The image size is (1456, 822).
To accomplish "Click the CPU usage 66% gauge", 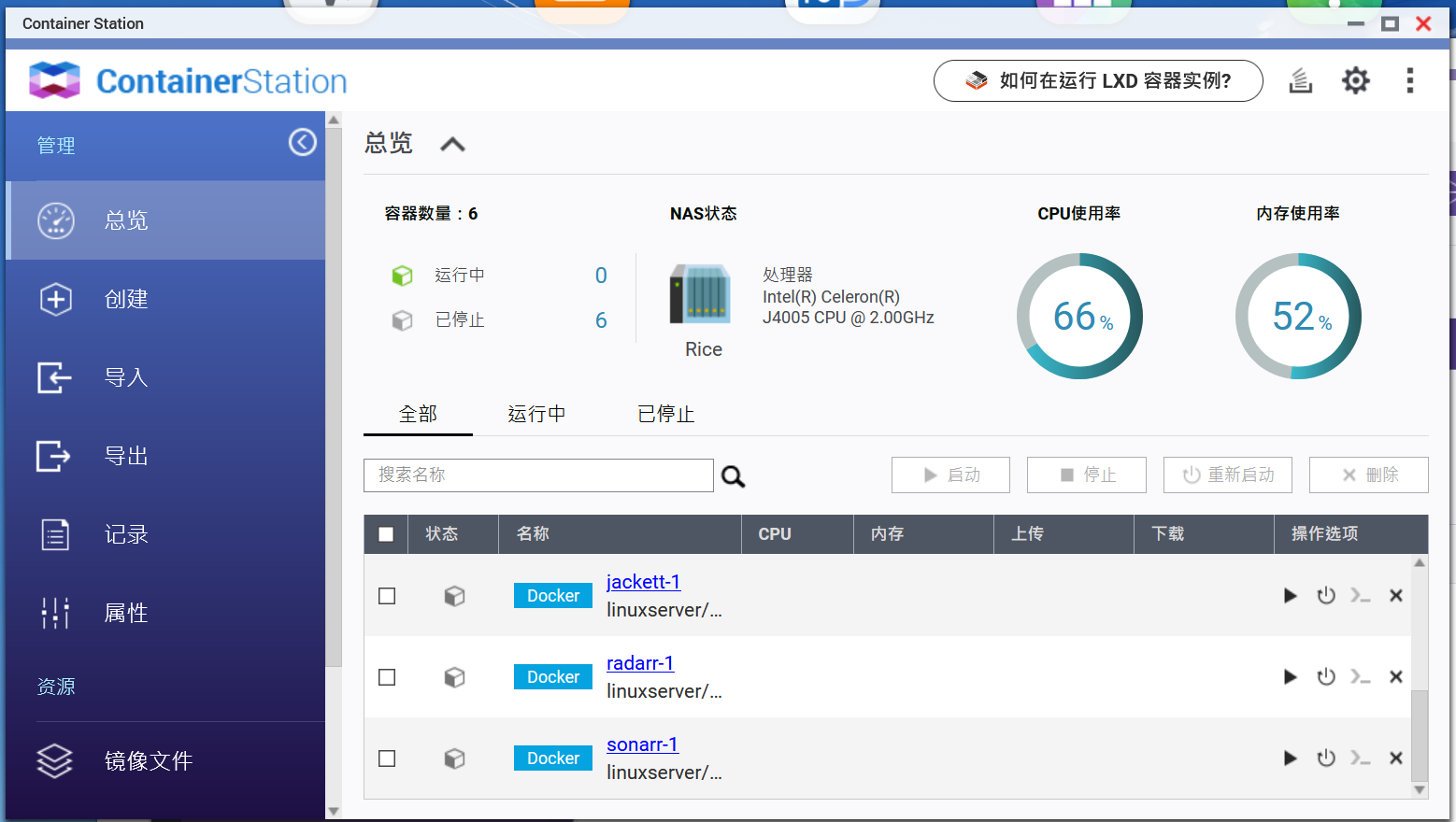I will [1079, 316].
